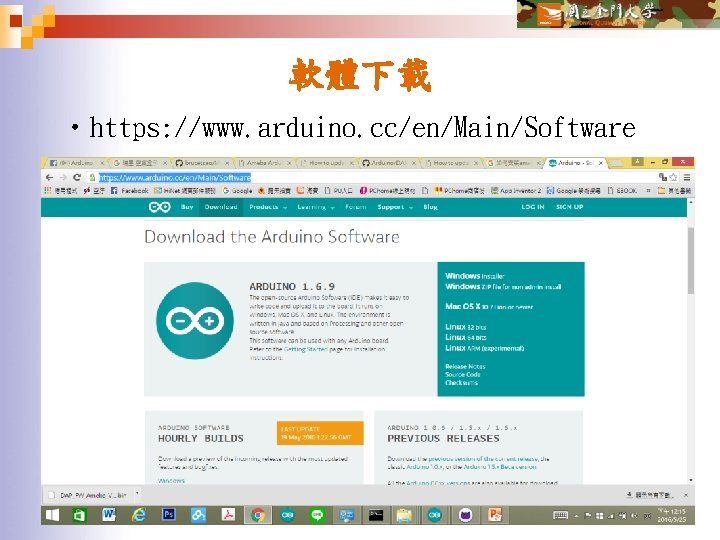Click the clock and date in the taskbar
The width and height of the screenshot is (720, 540).
click(672, 515)
